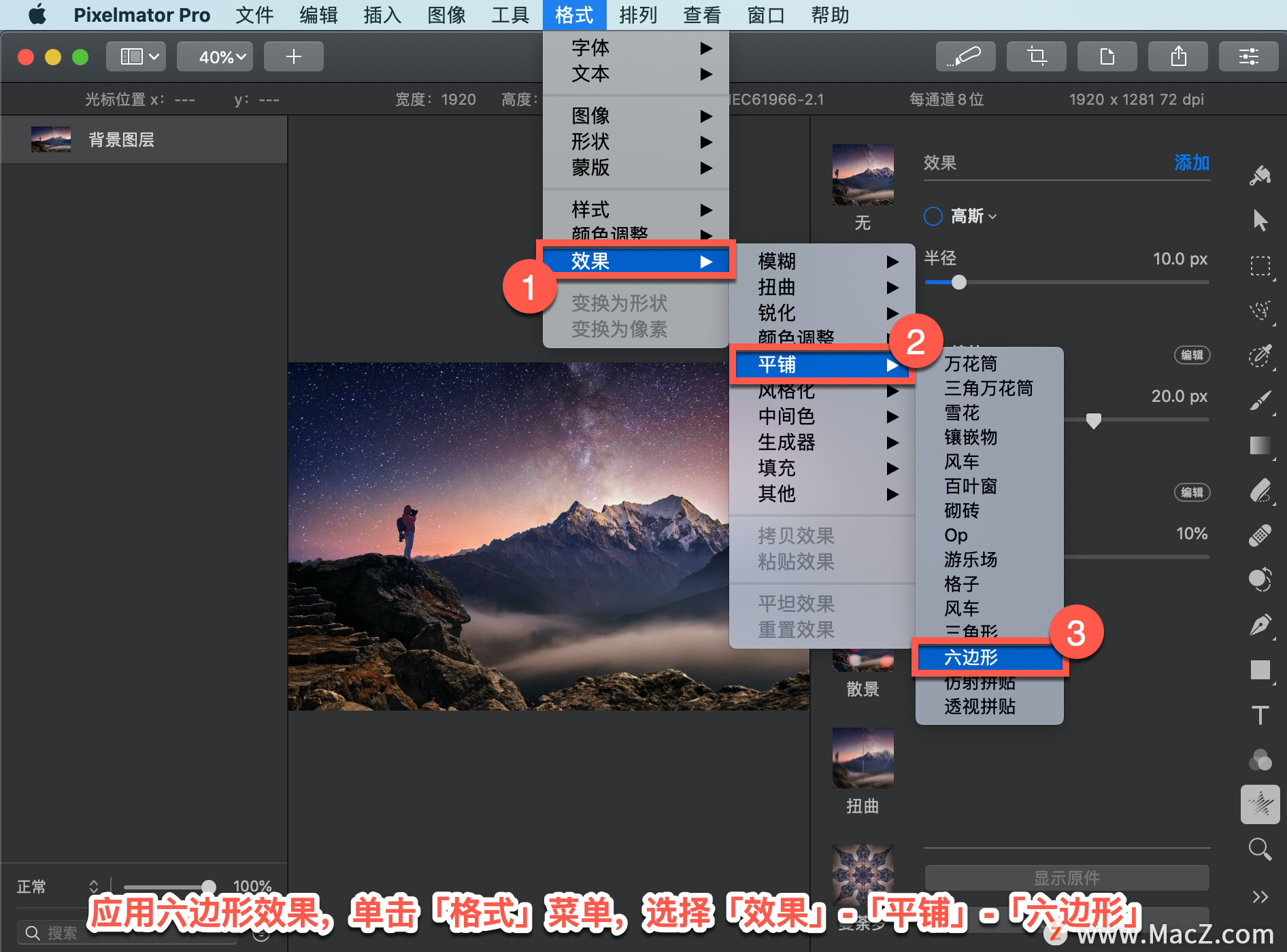Viewport: 1287px width, 952px height.
Task: Open the 排列 menu
Action: click(638, 15)
